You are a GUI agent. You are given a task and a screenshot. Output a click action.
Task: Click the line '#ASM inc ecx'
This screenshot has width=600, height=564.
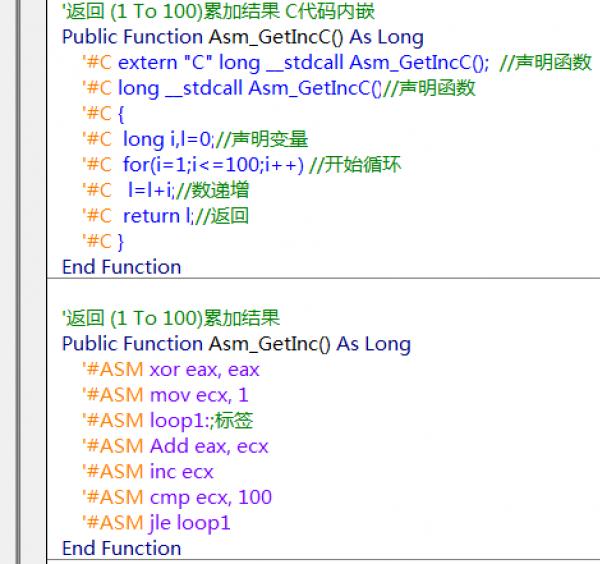(x=148, y=472)
